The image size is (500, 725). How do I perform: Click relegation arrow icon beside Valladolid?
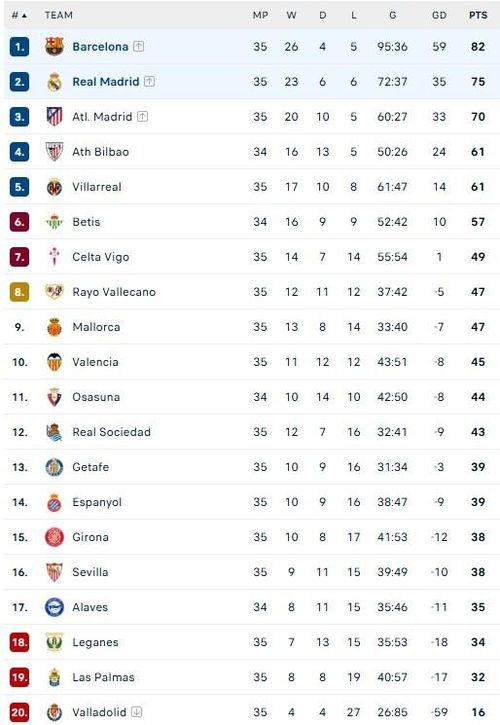(x=136, y=712)
